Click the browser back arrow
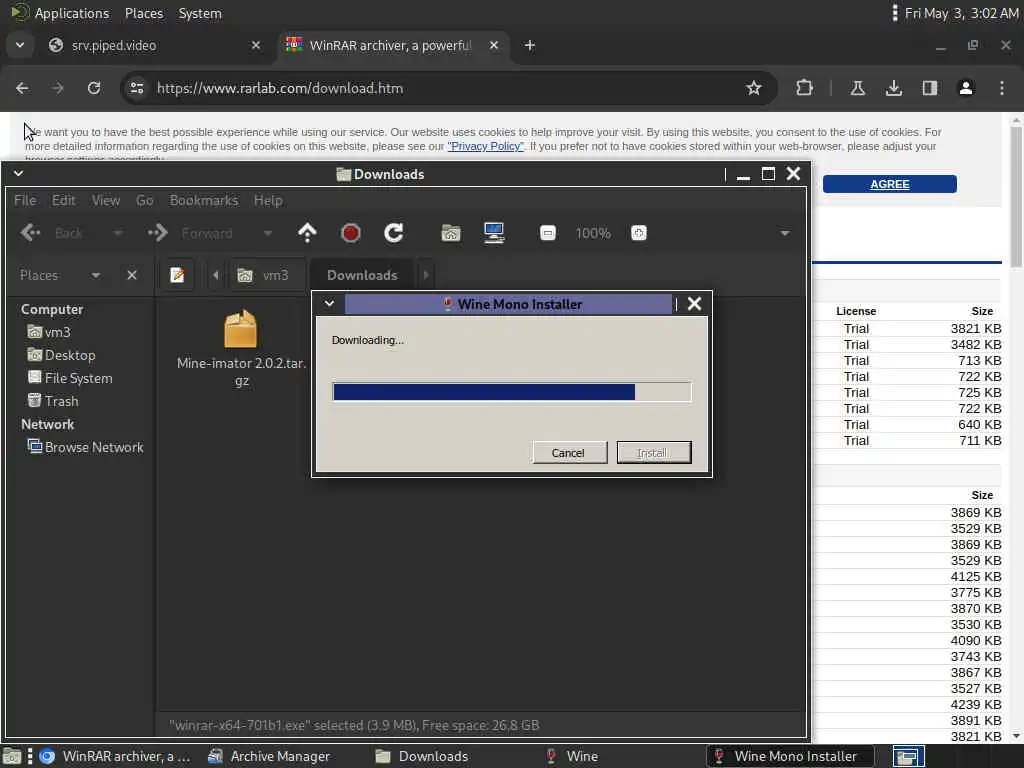This screenshot has width=1024, height=768. click(x=22, y=88)
